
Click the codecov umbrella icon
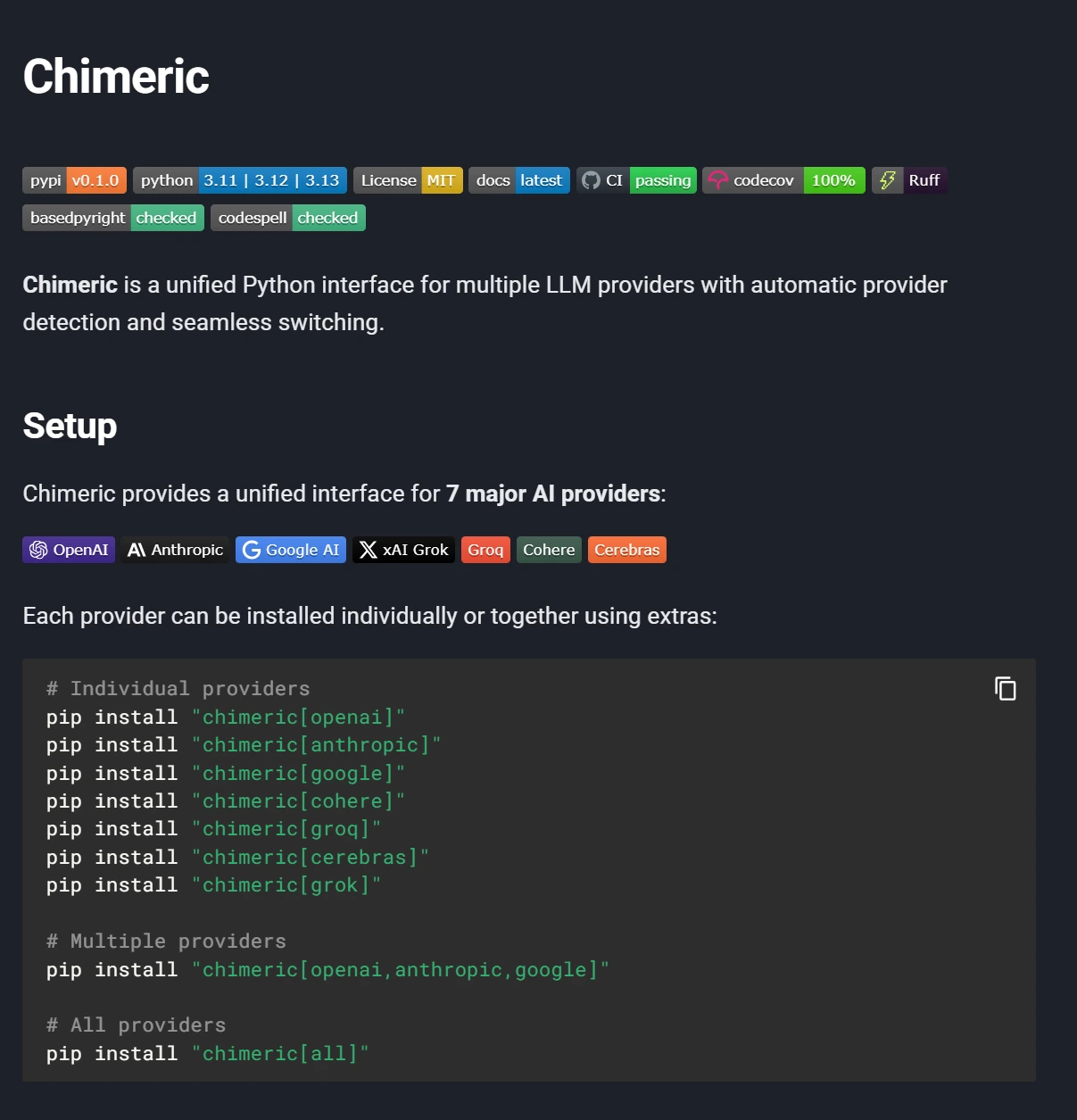(x=718, y=179)
